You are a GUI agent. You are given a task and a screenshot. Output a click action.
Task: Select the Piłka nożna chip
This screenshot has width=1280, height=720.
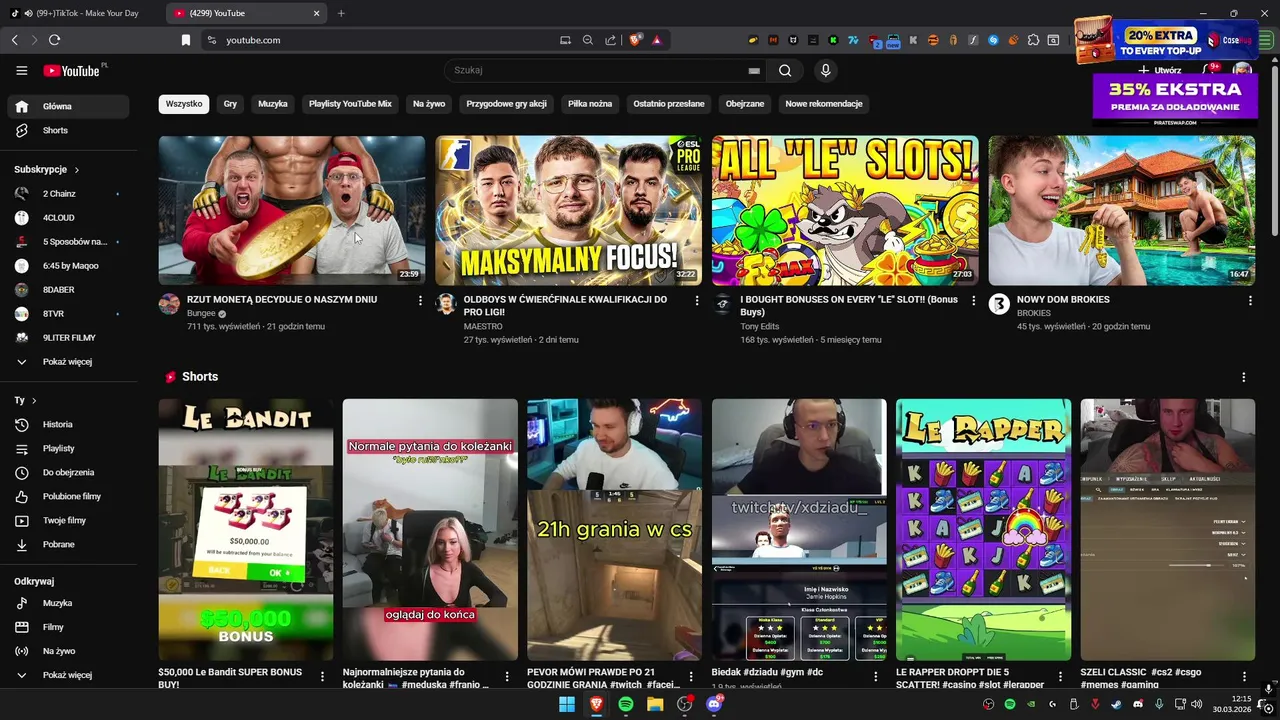tap(590, 104)
